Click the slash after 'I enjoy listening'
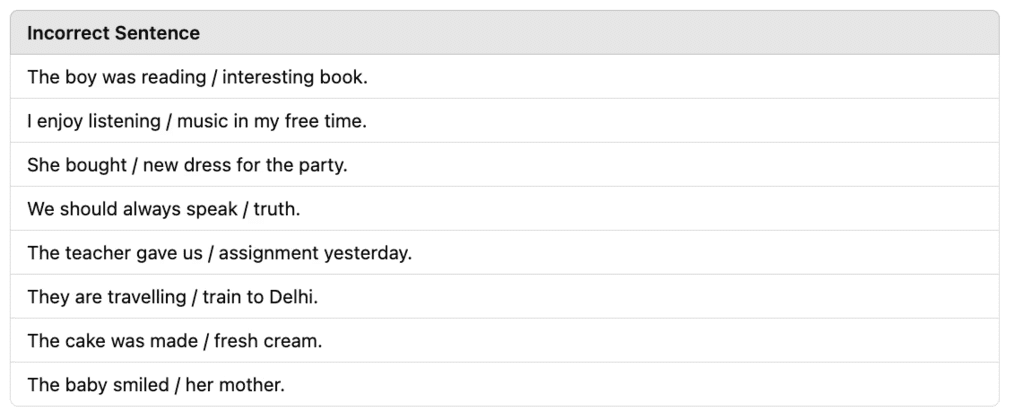The height and width of the screenshot is (420, 1024). click(170, 121)
